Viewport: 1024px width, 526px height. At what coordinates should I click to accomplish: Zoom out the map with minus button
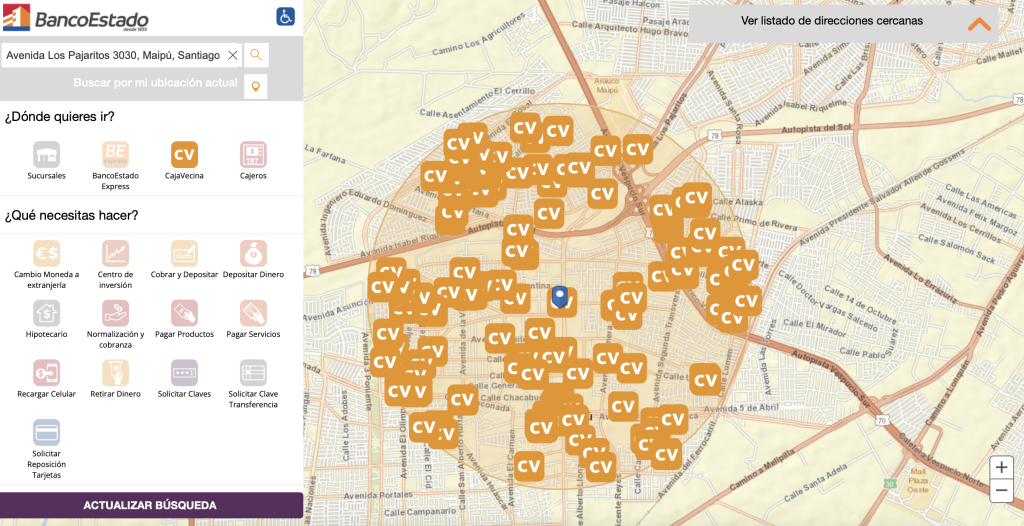(x=1001, y=490)
